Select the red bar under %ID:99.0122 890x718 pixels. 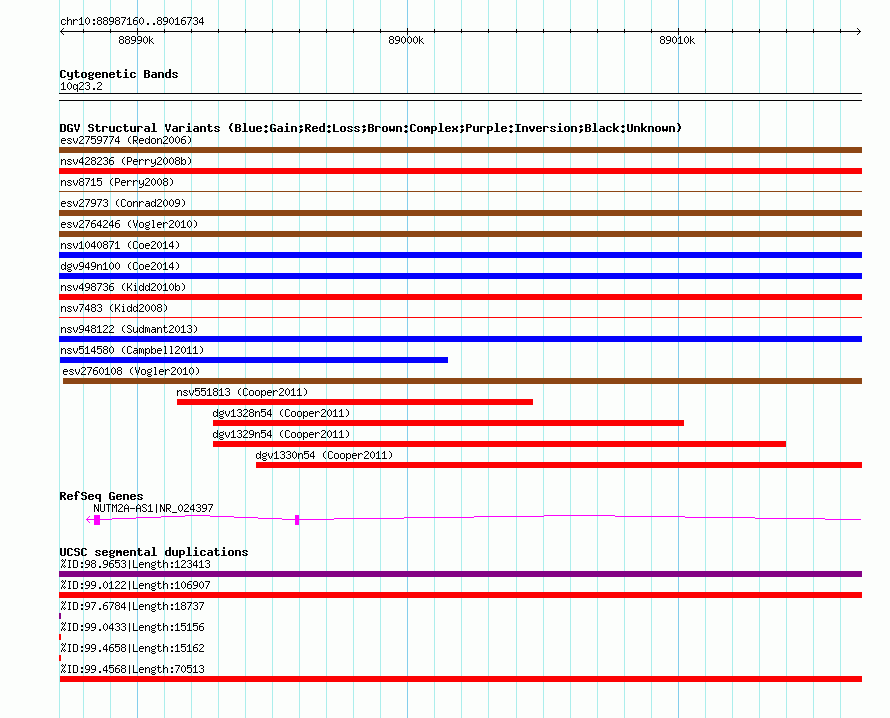pos(460,595)
